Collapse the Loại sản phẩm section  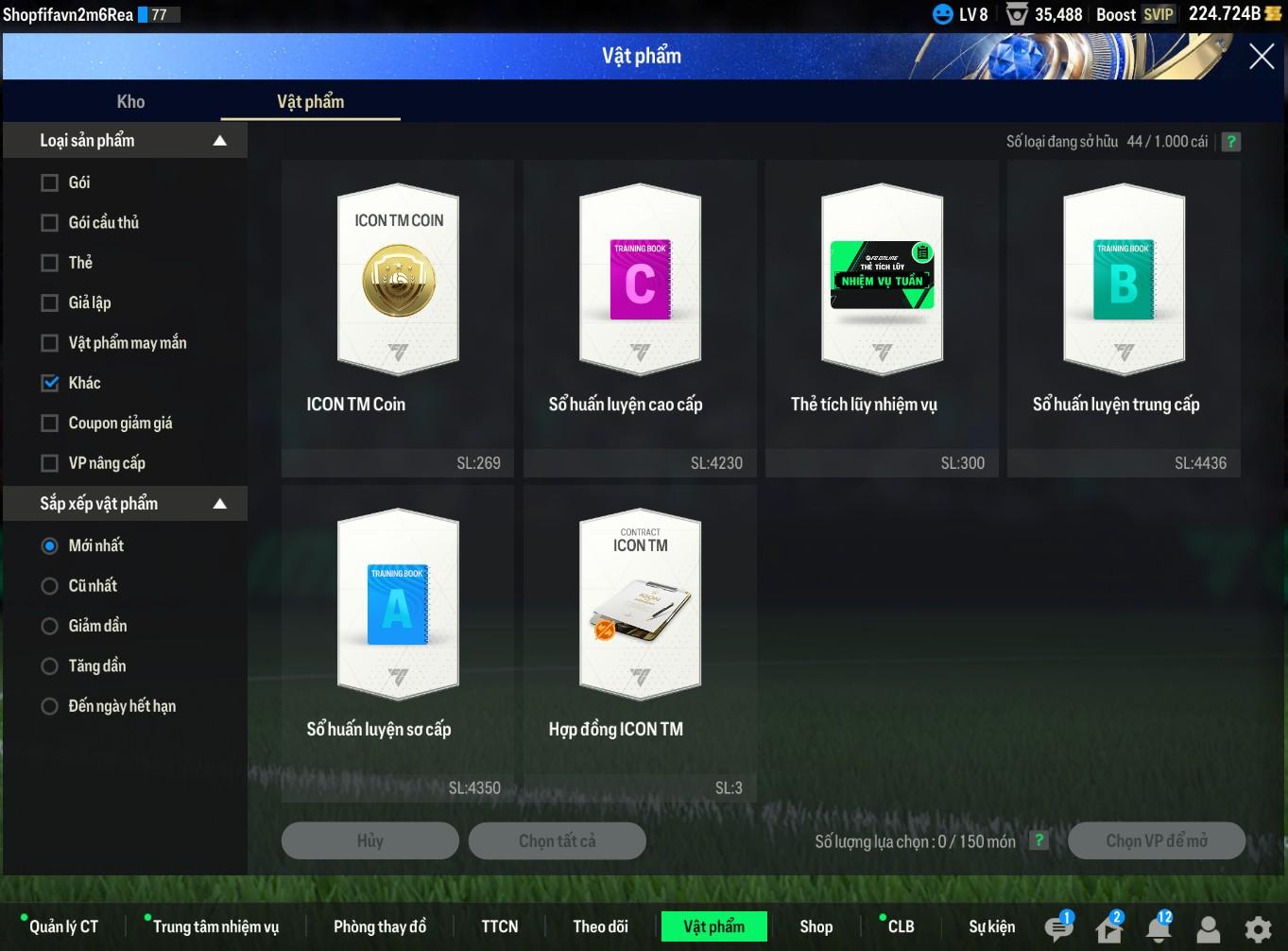click(220, 141)
